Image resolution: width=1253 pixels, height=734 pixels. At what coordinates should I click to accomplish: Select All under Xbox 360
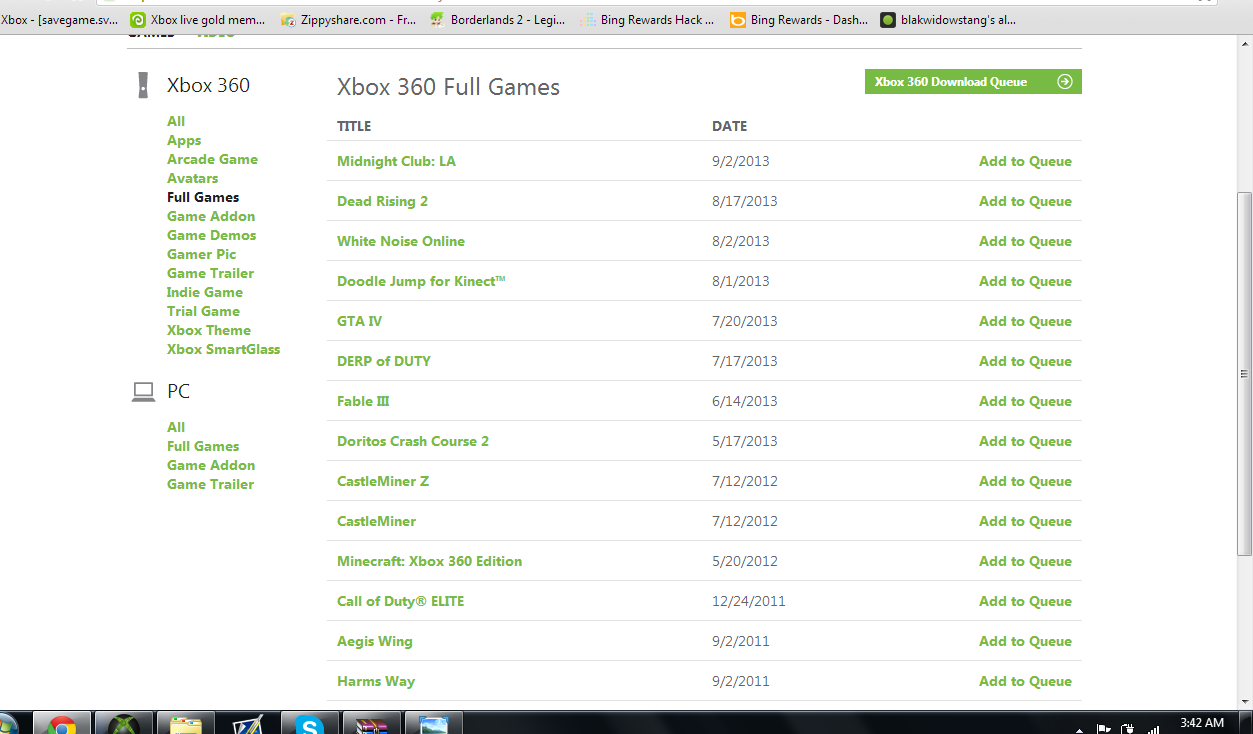click(x=176, y=121)
